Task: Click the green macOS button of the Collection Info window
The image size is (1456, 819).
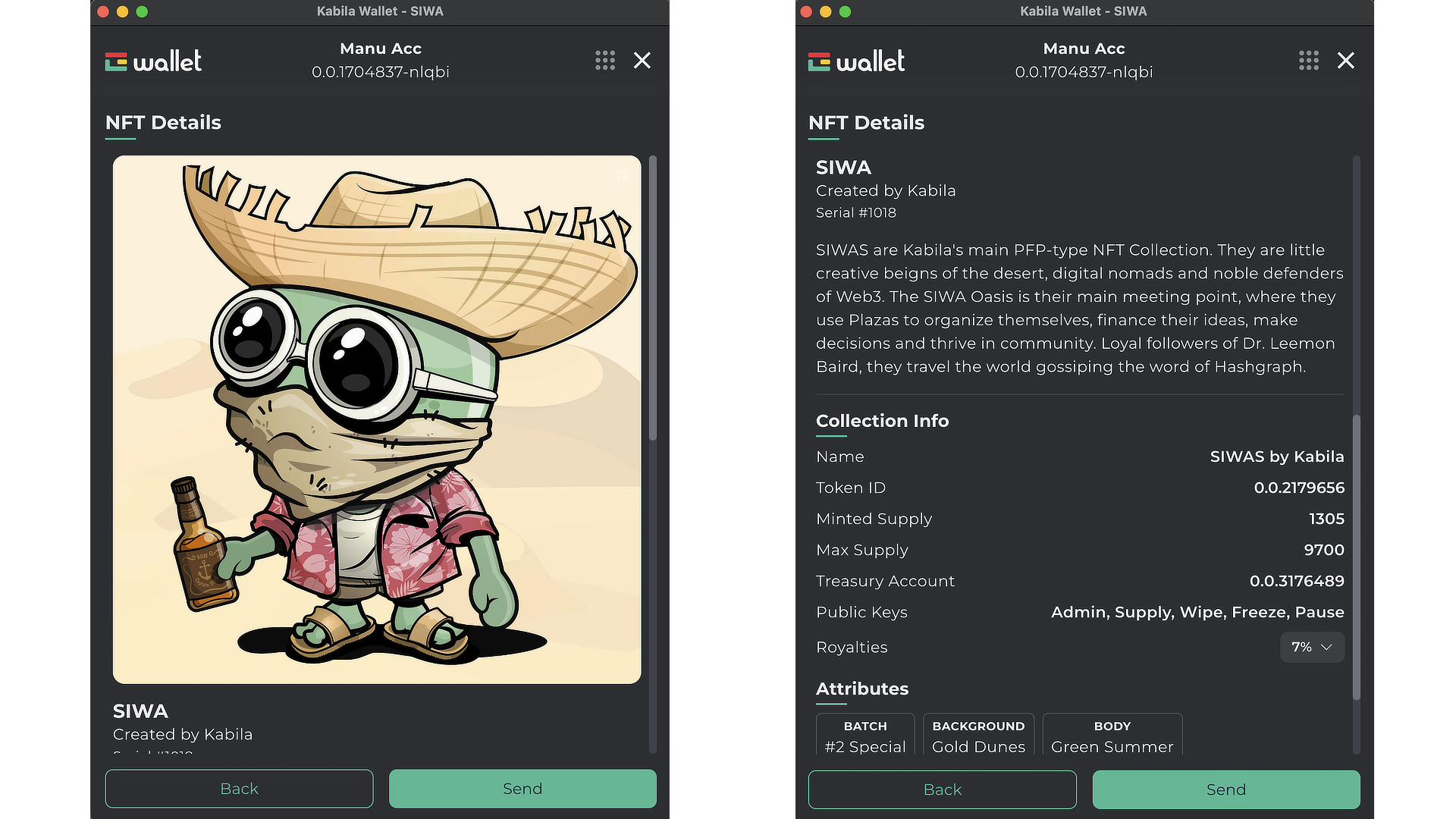Action: pyautogui.click(x=846, y=11)
